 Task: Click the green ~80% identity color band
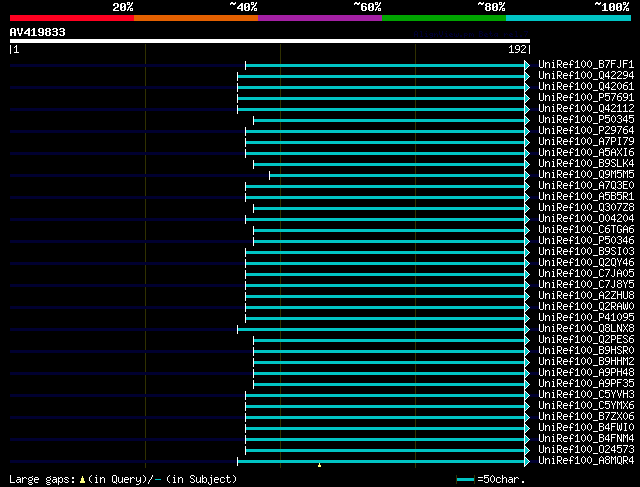[444, 18]
